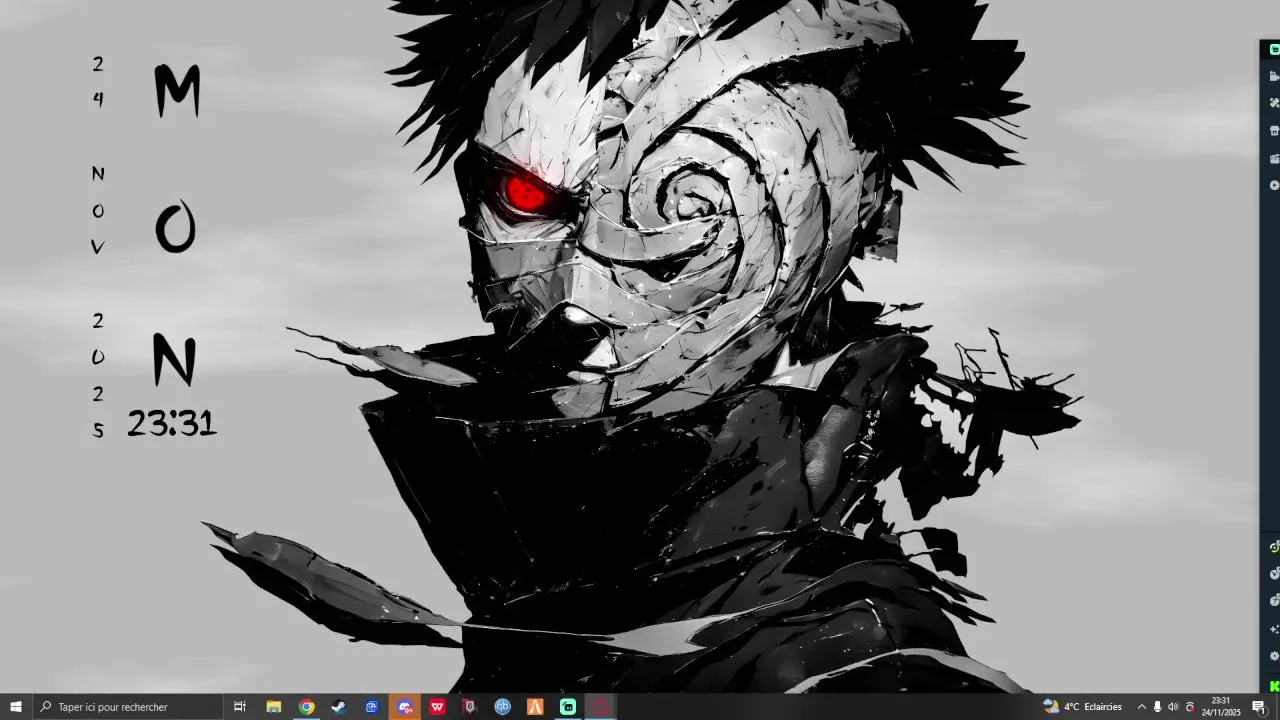The height and width of the screenshot is (720, 1280).
Task: Open Steam from the taskbar
Action: 339,707
